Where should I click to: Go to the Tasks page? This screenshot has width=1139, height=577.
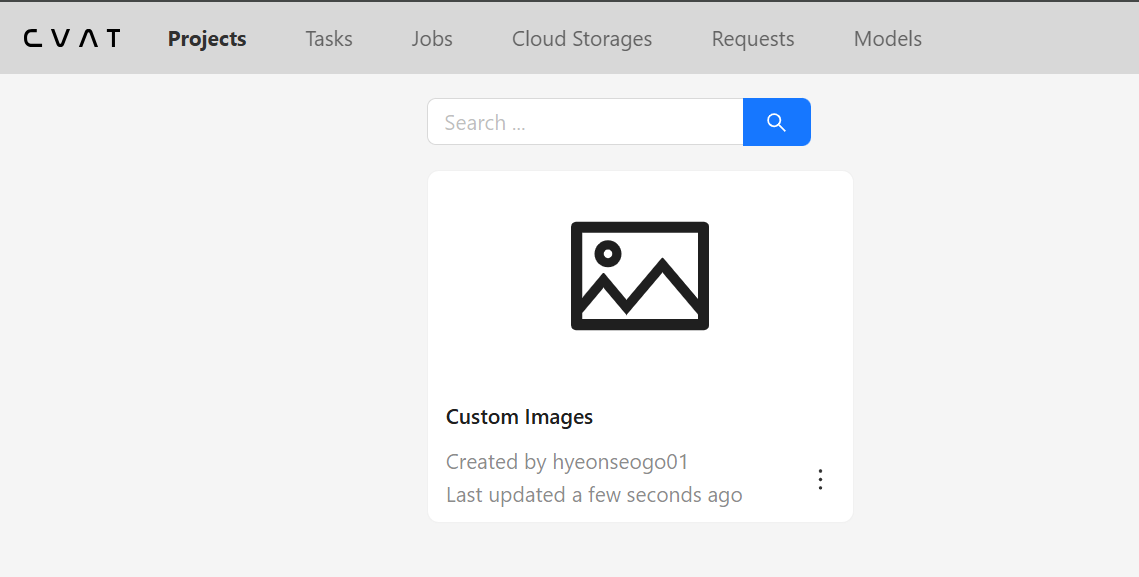click(329, 39)
